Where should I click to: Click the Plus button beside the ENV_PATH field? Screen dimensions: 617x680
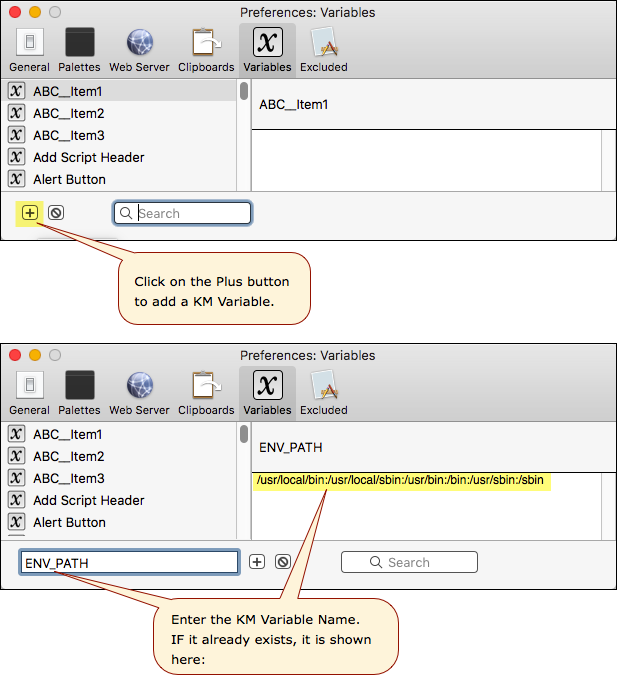(257, 562)
